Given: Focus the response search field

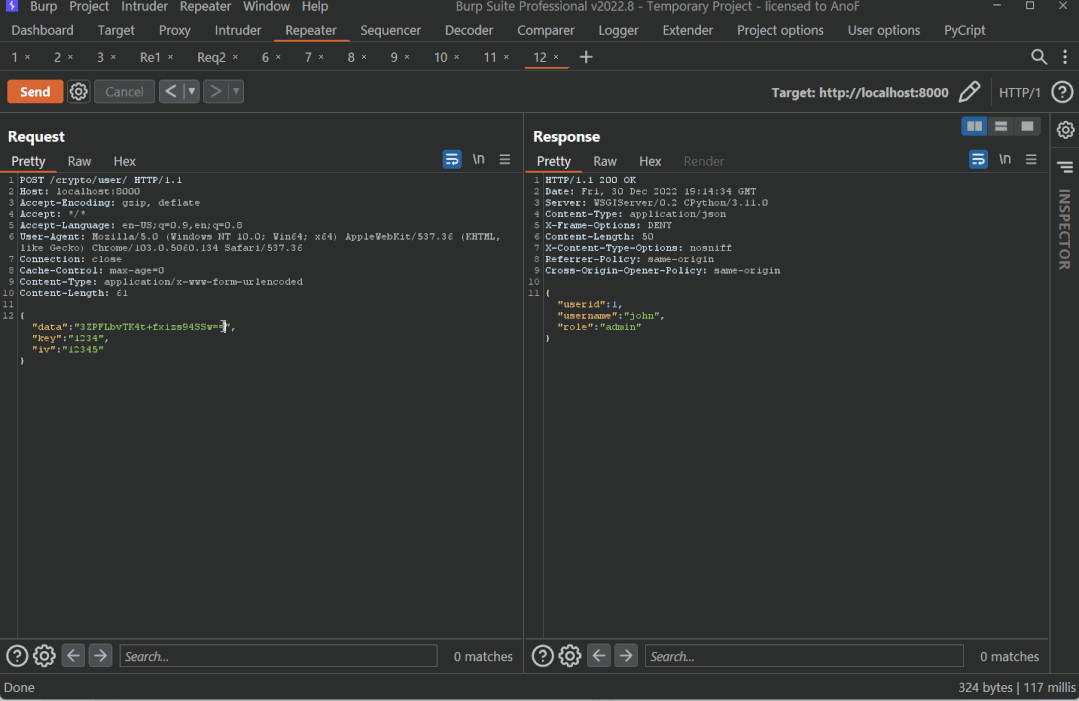Looking at the screenshot, I should point(804,656).
